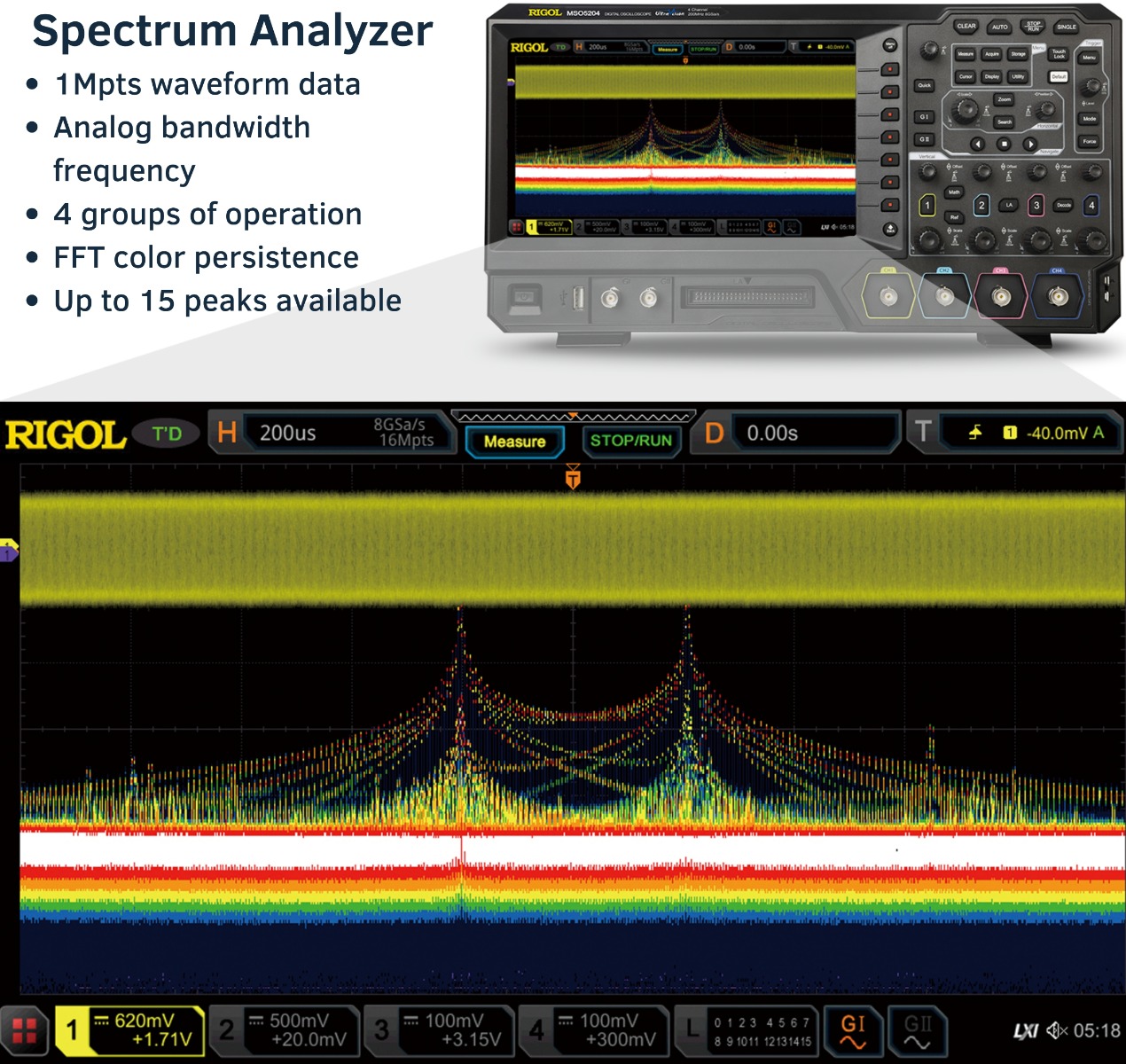
Task: Push the Storage key on the front panel
Action: click(1018, 54)
